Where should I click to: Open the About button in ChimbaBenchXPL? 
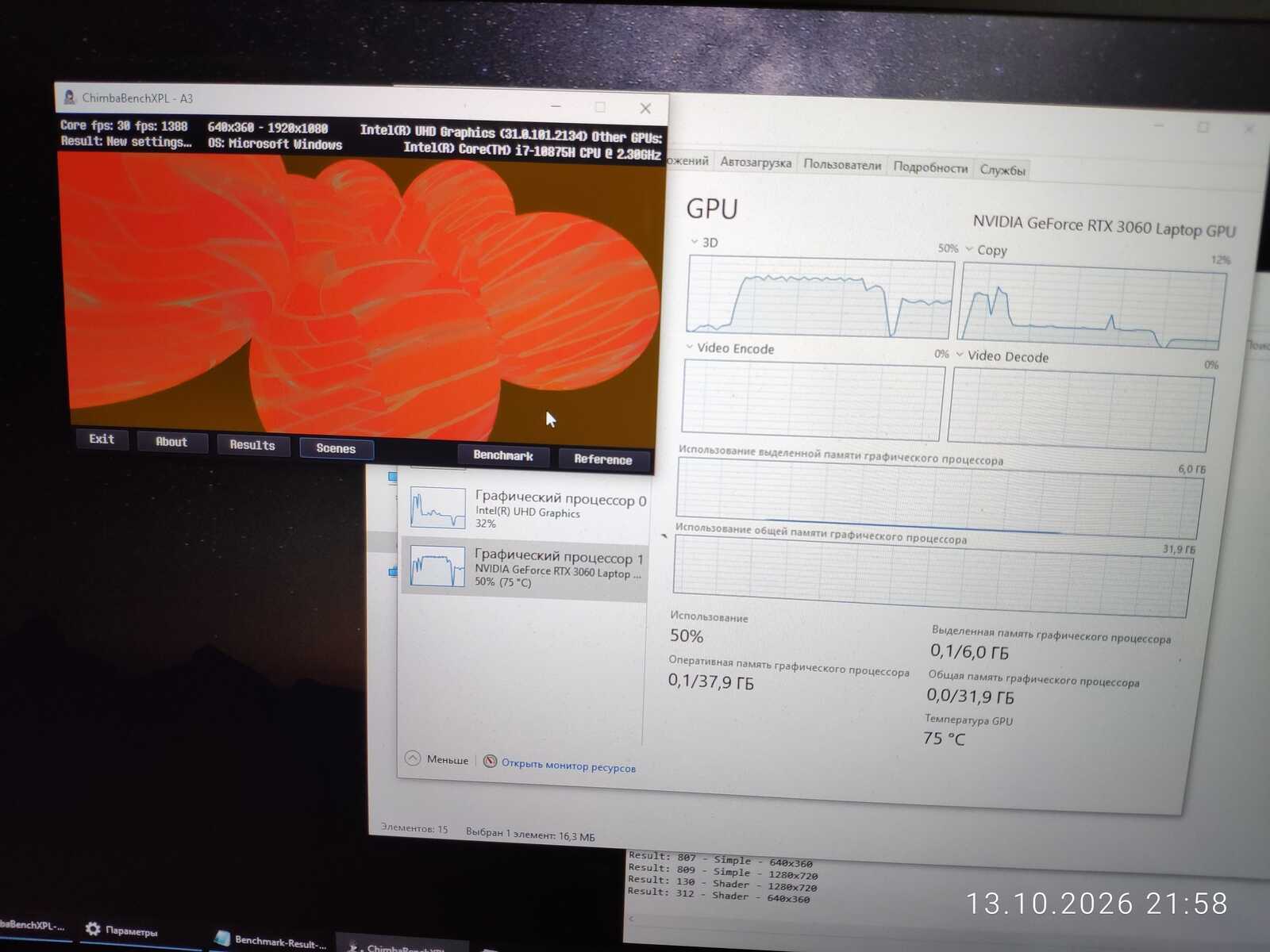[171, 442]
